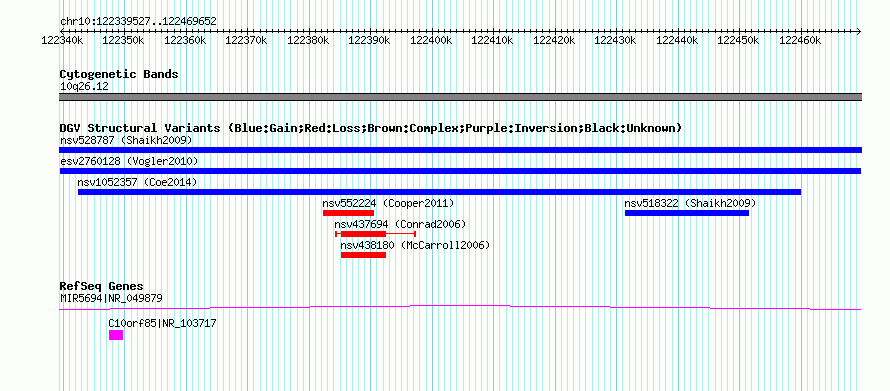Image resolution: width=890 pixels, height=391 pixels.
Task: Click the blue nsv518322 (Shaikh2009) gain bar
Action: (x=687, y=213)
